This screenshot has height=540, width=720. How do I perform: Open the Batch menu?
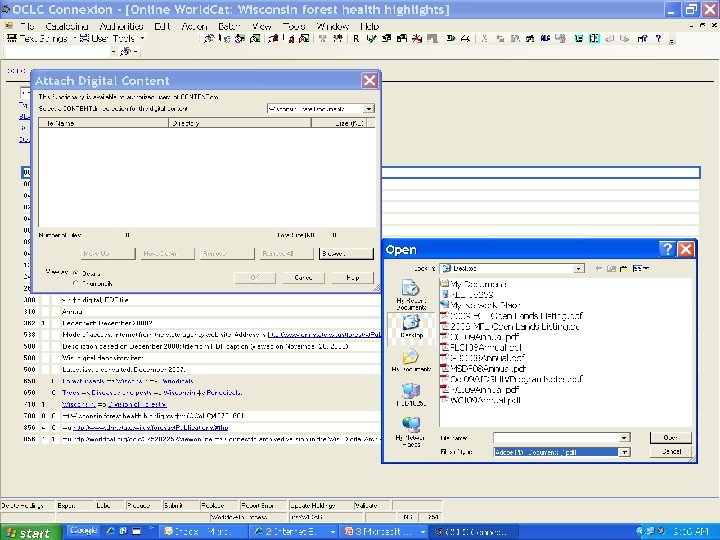point(229,26)
